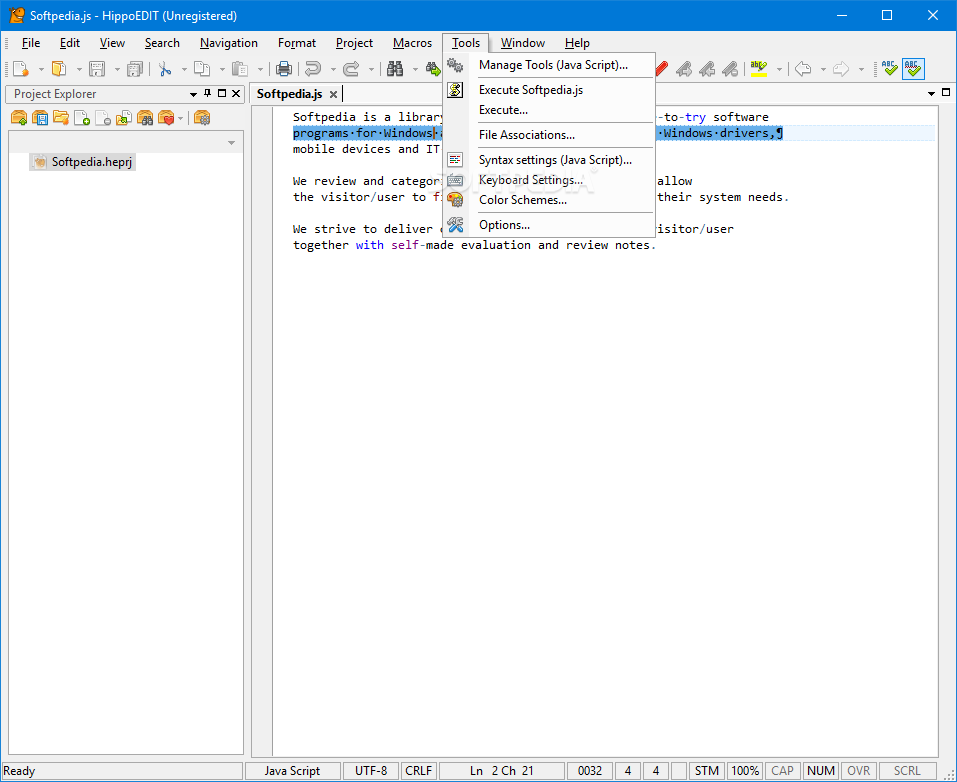Toggle the OVR overwrite mode indicator
The image size is (957, 782).
(x=858, y=771)
